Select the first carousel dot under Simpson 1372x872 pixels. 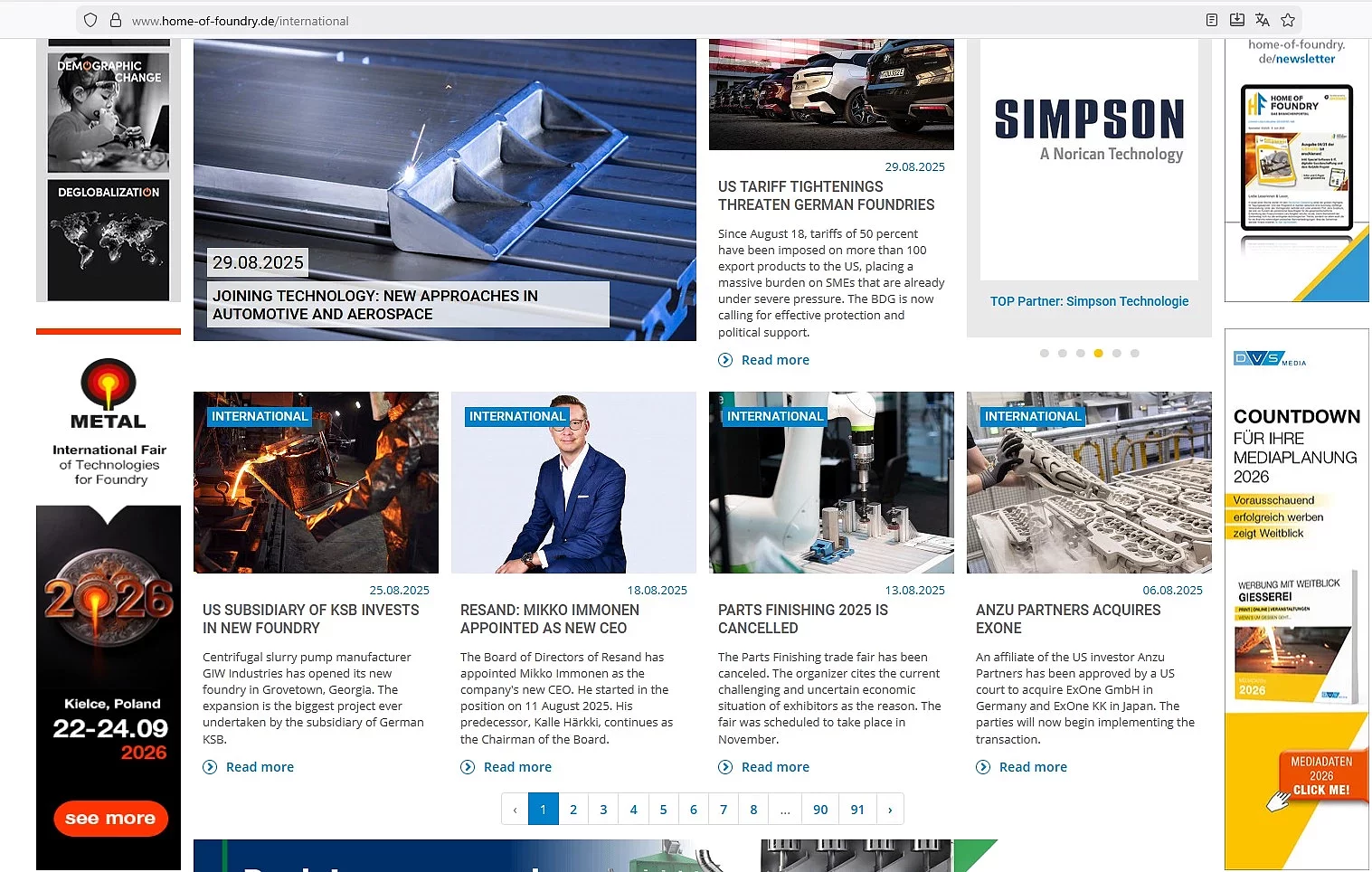coord(1045,354)
